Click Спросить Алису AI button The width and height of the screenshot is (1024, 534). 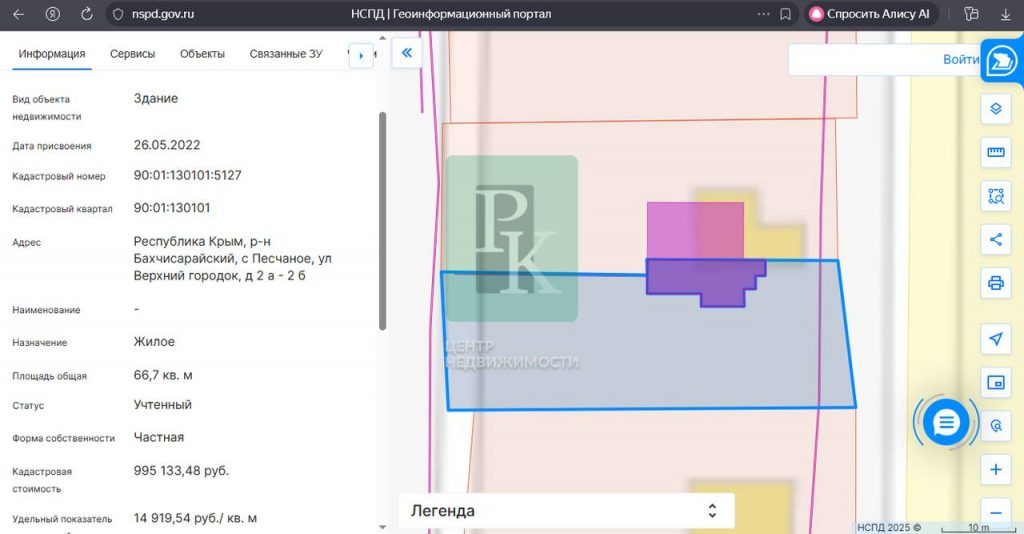tap(869, 14)
